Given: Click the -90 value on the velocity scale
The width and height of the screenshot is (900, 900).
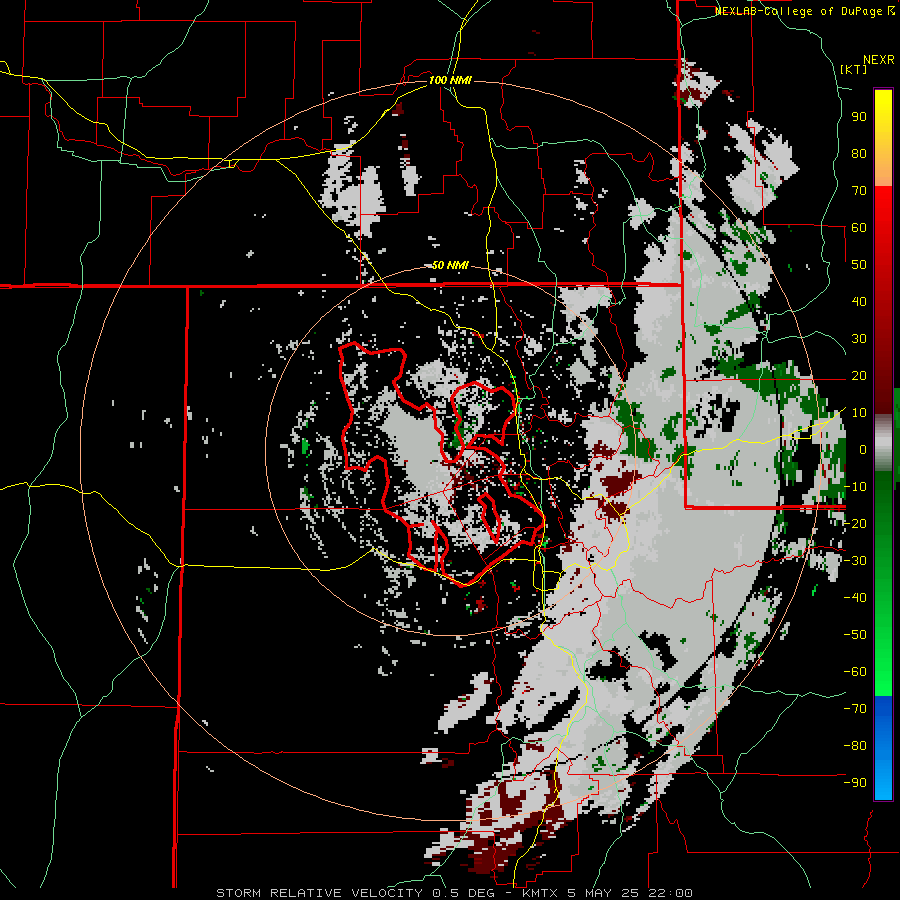Looking at the screenshot, I should (x=855, y=783).
